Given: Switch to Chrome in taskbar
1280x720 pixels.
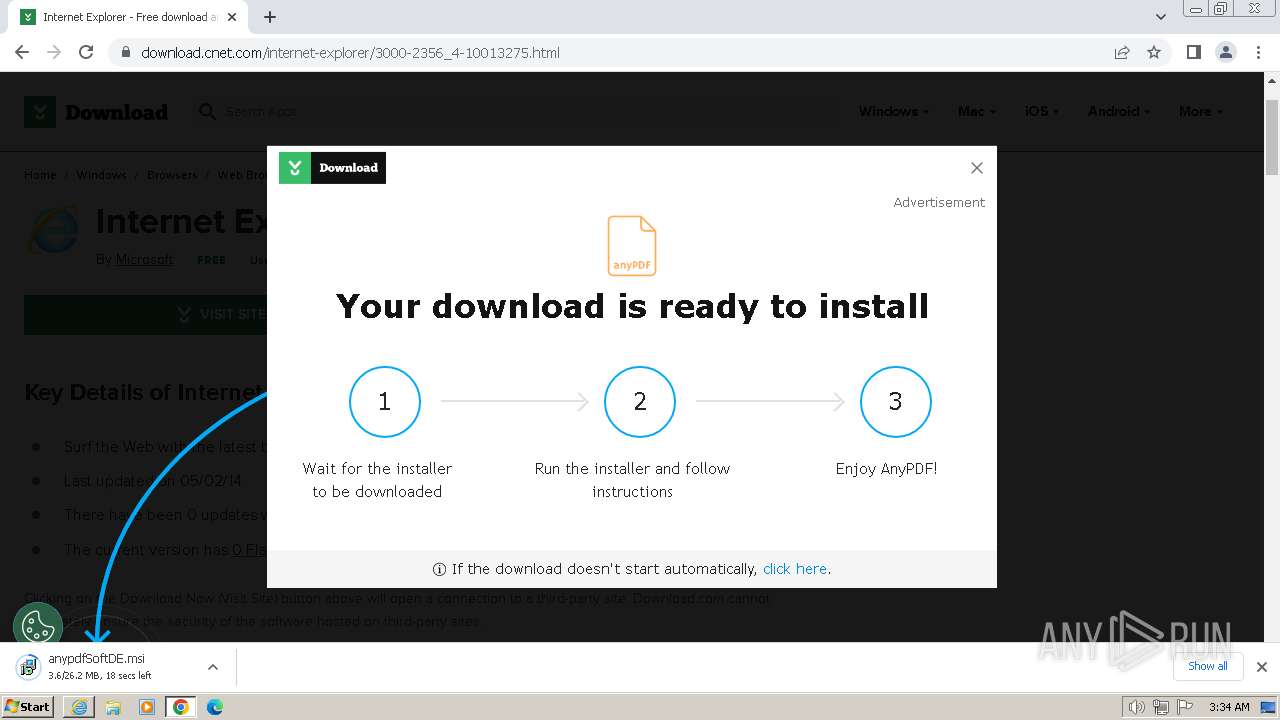Looking at the screenshot, I should [x=181, y=707].
